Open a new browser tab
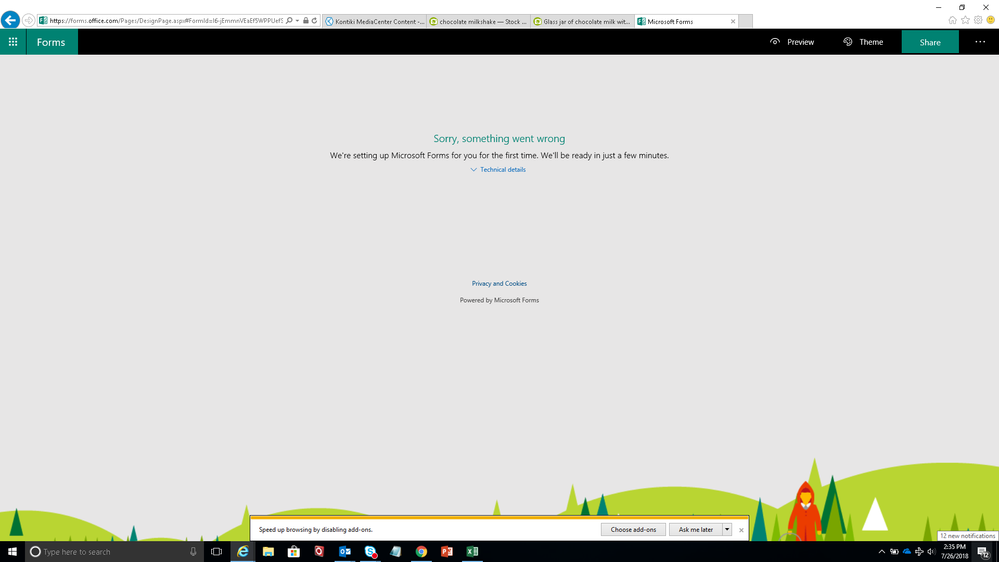 pyautogui.click(x=745, y=22)
